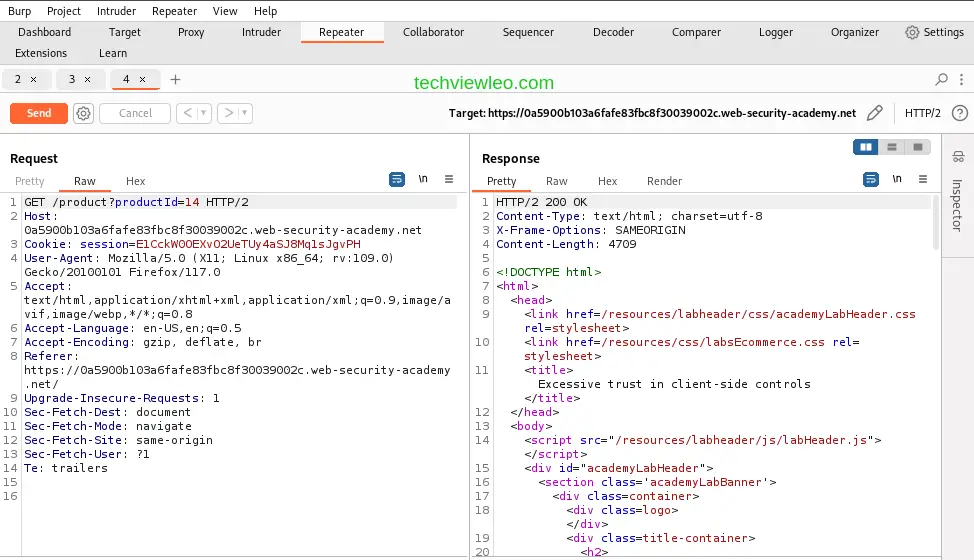Open Burp Settings
This screenshot has height=560, width=974.
[934, 32]
